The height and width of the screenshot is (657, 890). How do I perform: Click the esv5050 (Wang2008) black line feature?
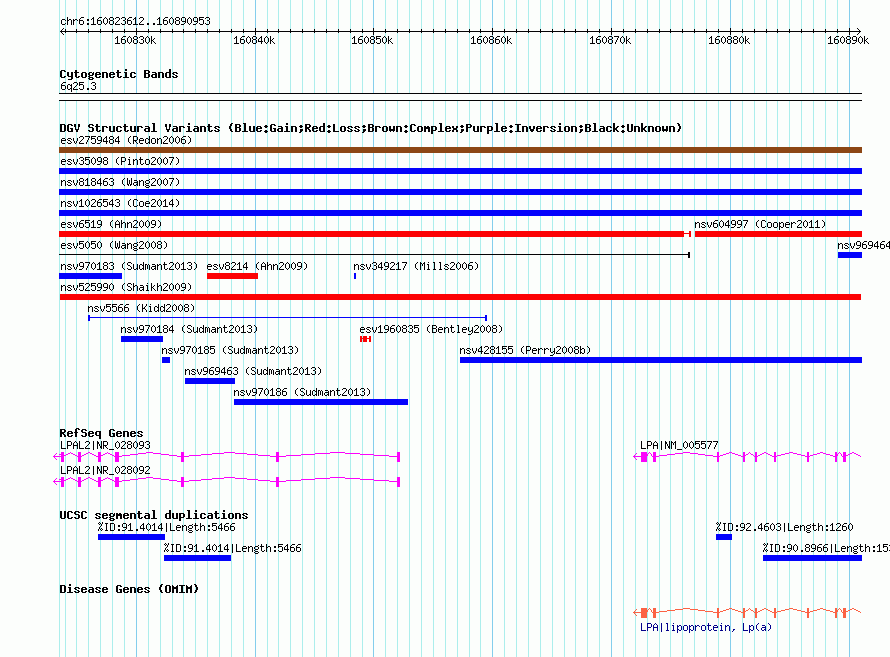(x=375, y=255)
